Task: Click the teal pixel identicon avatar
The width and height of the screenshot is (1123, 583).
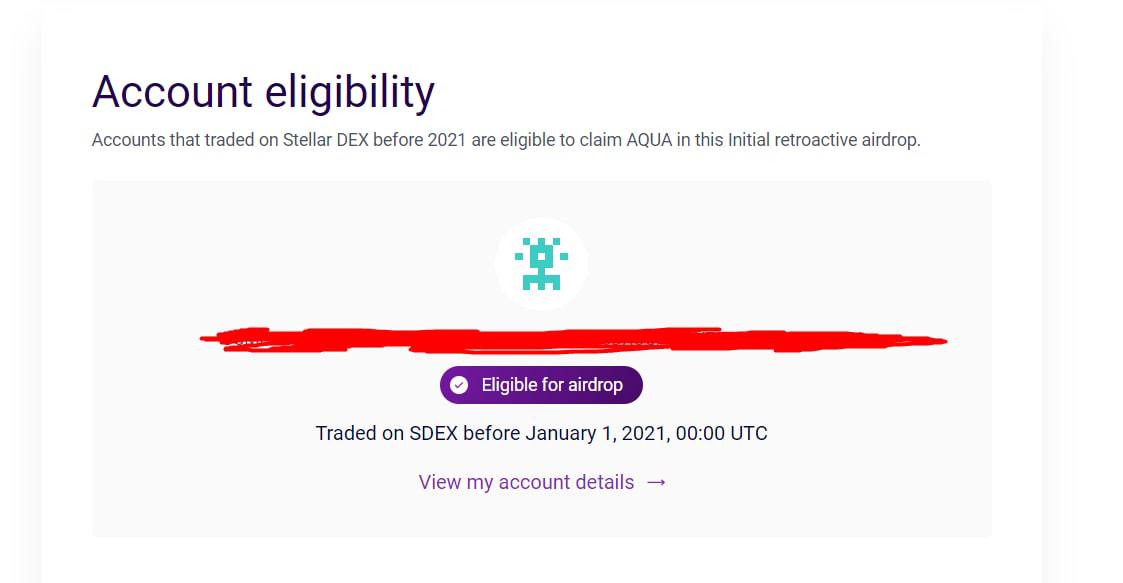Action: click(x=541, y=264)
